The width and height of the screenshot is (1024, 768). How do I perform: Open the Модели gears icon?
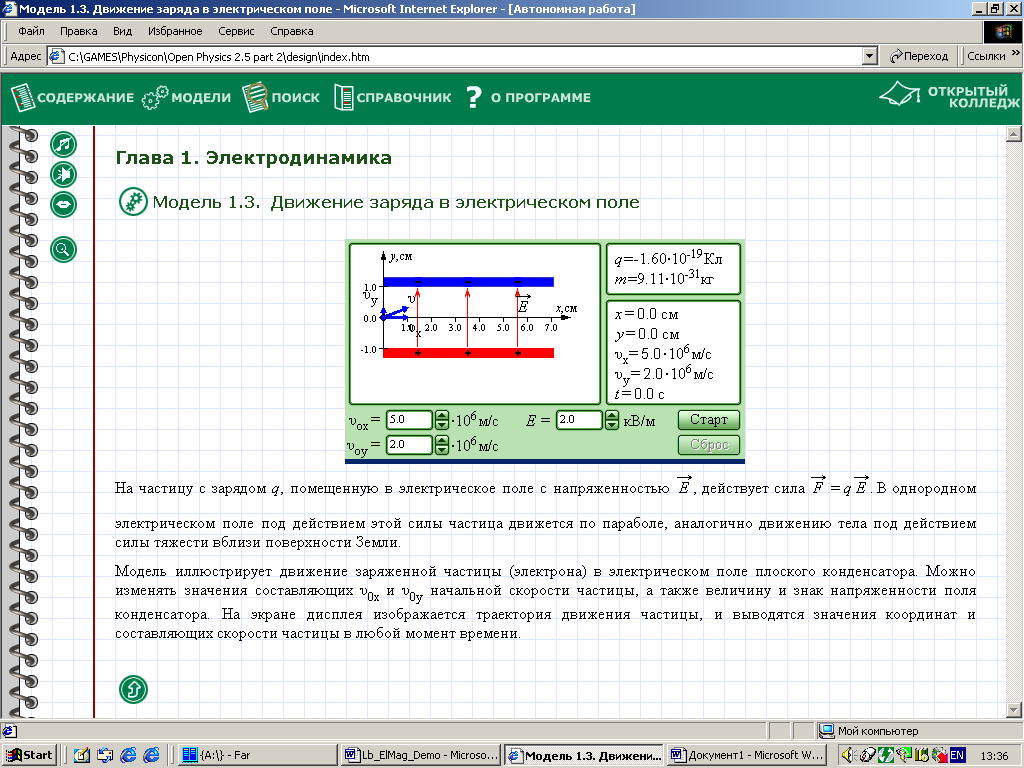(x=155, y=97)
